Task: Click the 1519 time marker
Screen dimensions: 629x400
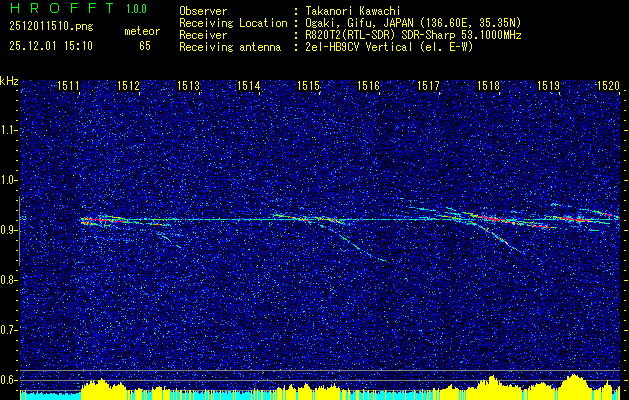Action: (x=548, y=85)
